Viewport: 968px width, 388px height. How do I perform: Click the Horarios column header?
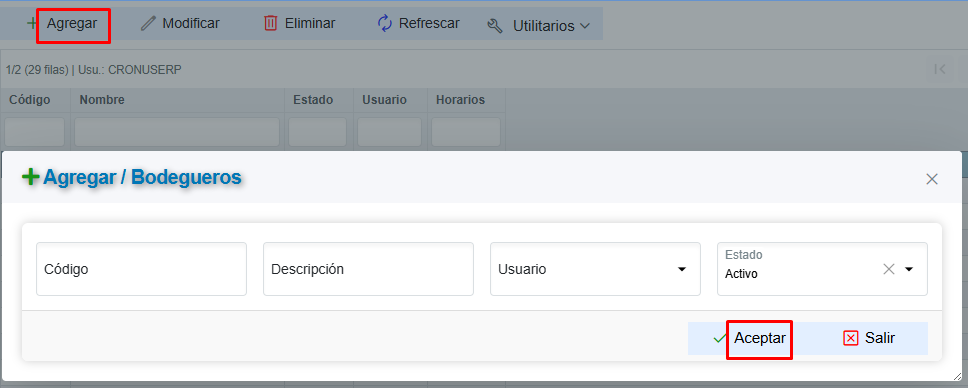461,99
